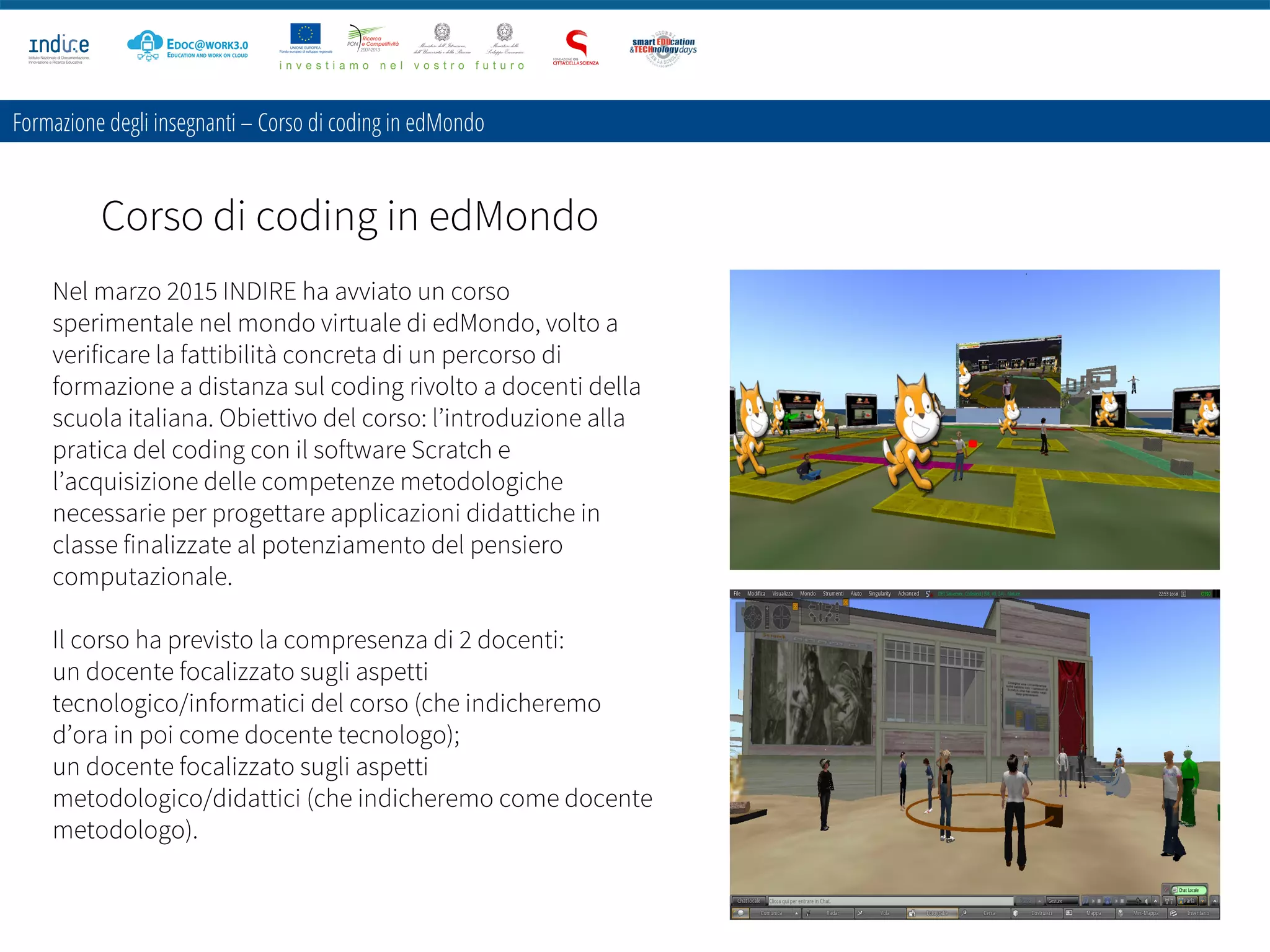1270x952 pixels.
Task: Click the Scratch cat world screenshot
Action: (974, 420)
